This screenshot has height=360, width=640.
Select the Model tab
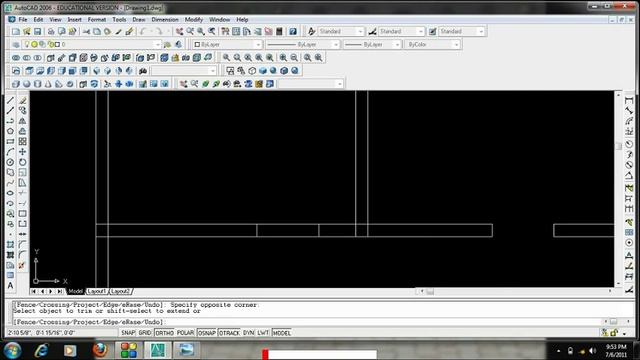[x=76, y=291]
